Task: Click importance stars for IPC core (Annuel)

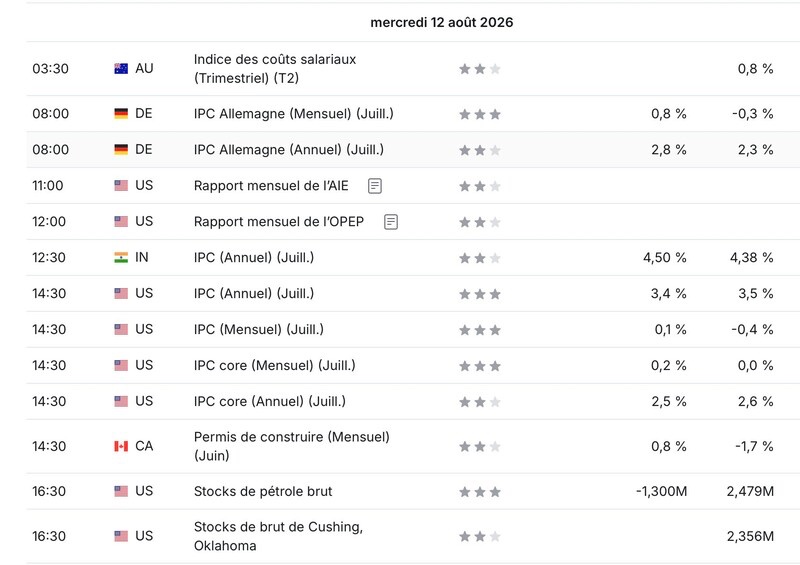Action: coord(480,402)
